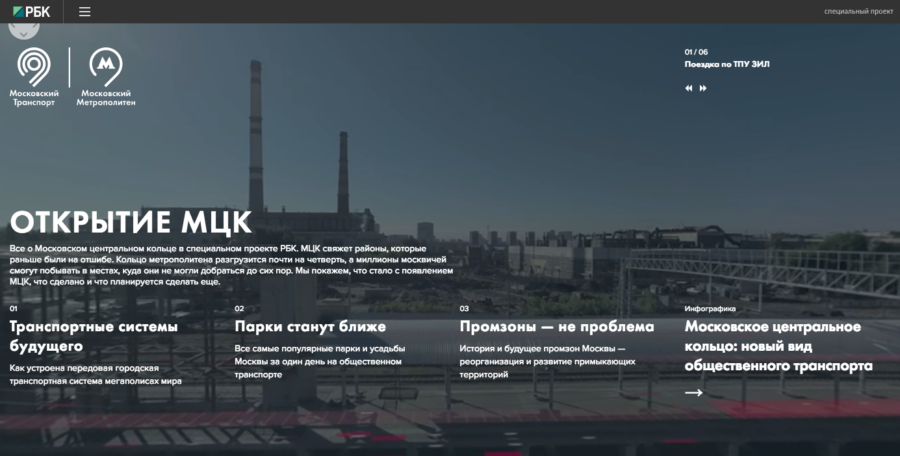Click the arrow under the infographic title
Image resolution: width=900 pixels, height=456 pixels.
coord(693,392)
